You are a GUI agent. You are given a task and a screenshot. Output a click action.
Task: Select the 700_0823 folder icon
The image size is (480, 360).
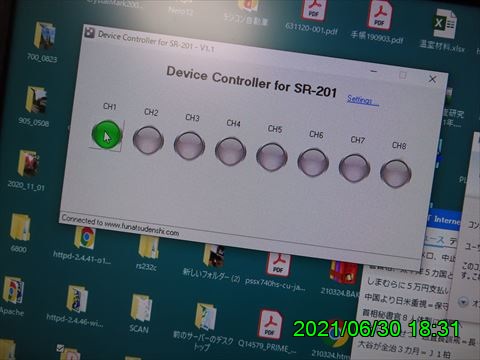pos(44,35)
